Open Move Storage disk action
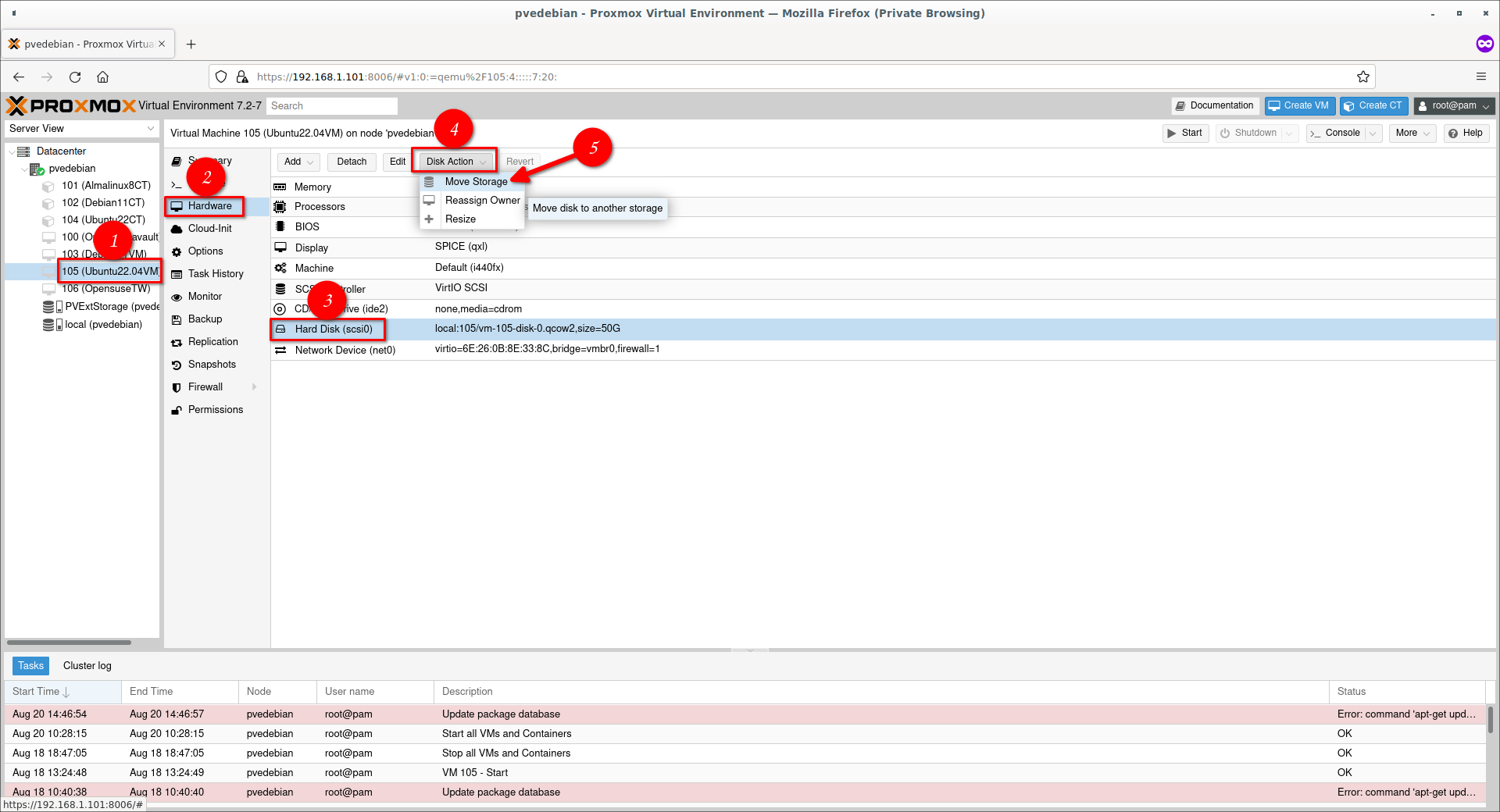 tap(476, 181)
